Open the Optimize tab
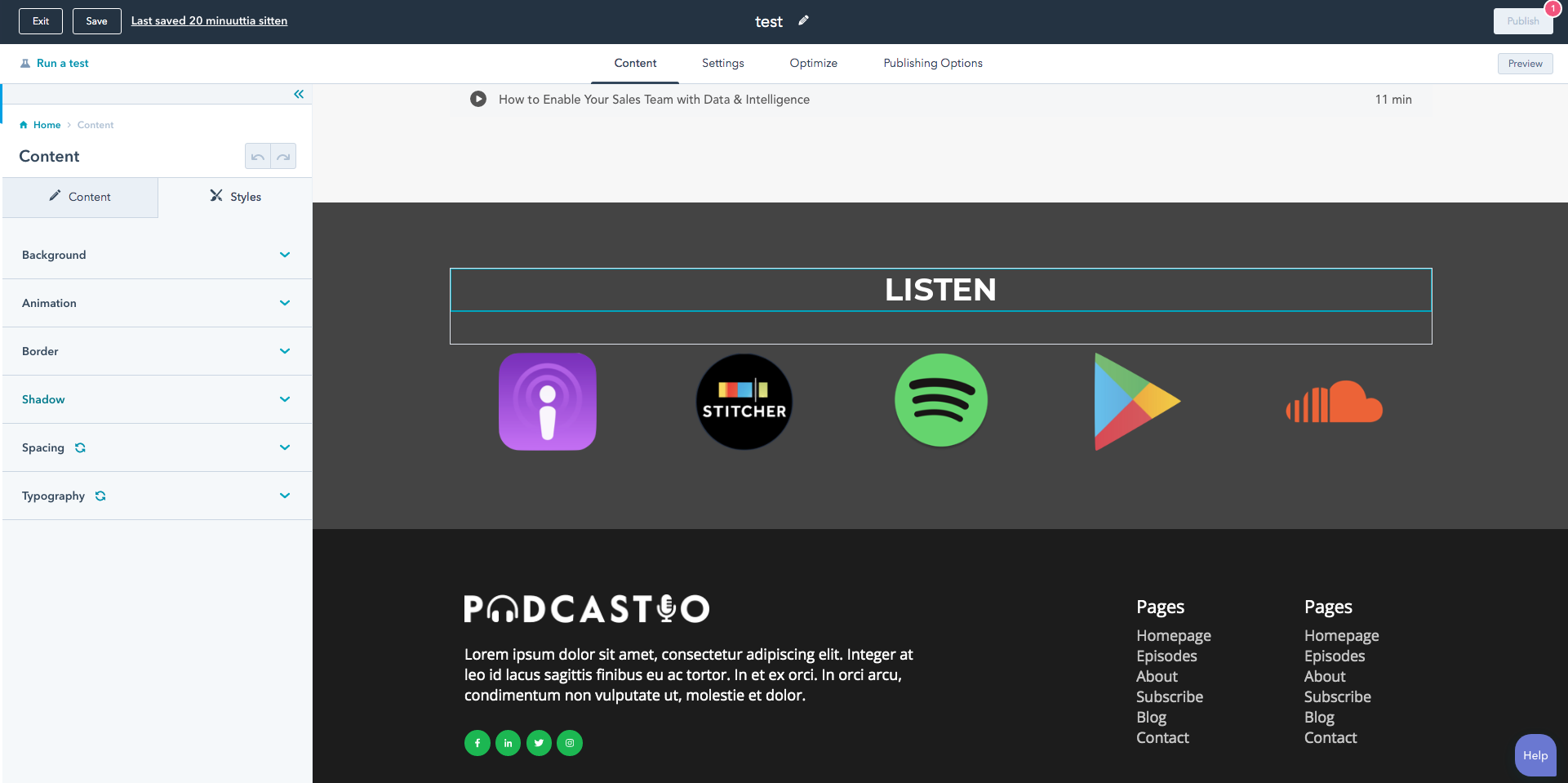This screenshot has height=783, width=1568. coord(814,63)
